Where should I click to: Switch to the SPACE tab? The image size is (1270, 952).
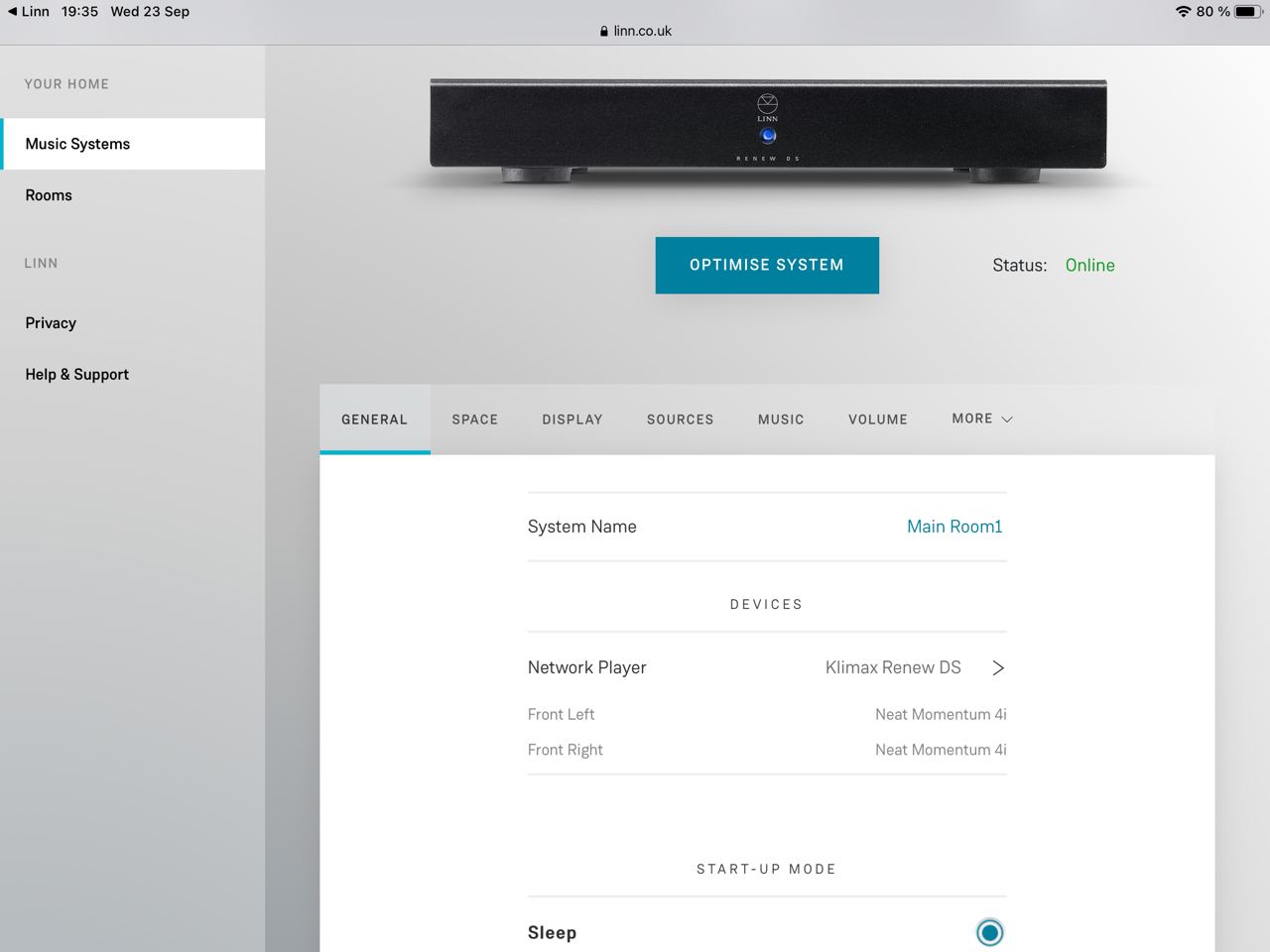pyautogui.click(x=474, y=419)
